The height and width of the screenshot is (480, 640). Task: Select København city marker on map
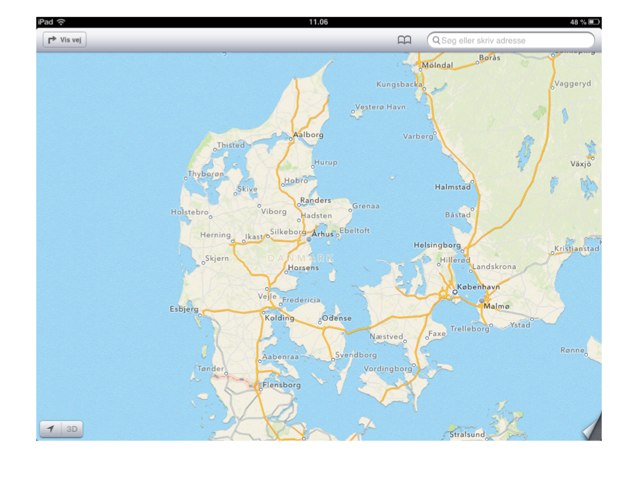coord(454,292)
